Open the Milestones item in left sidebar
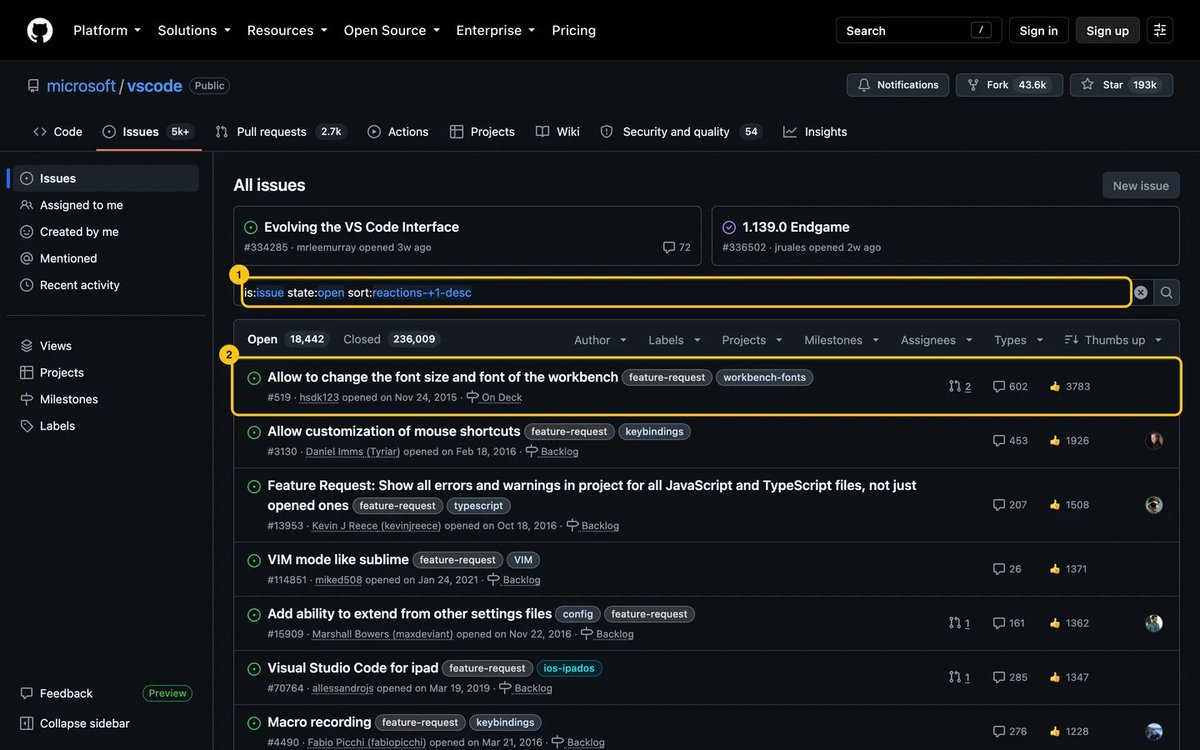Viewport: 1200px width, 750px height. (x=106, y=399)
